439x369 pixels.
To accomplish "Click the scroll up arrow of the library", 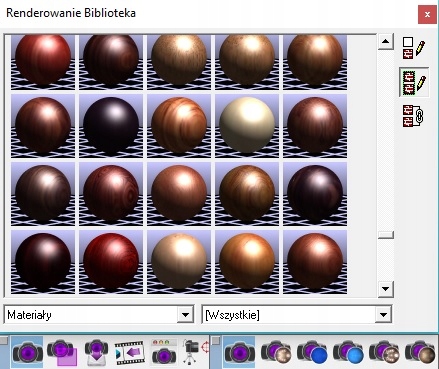I will coord(386,42).
